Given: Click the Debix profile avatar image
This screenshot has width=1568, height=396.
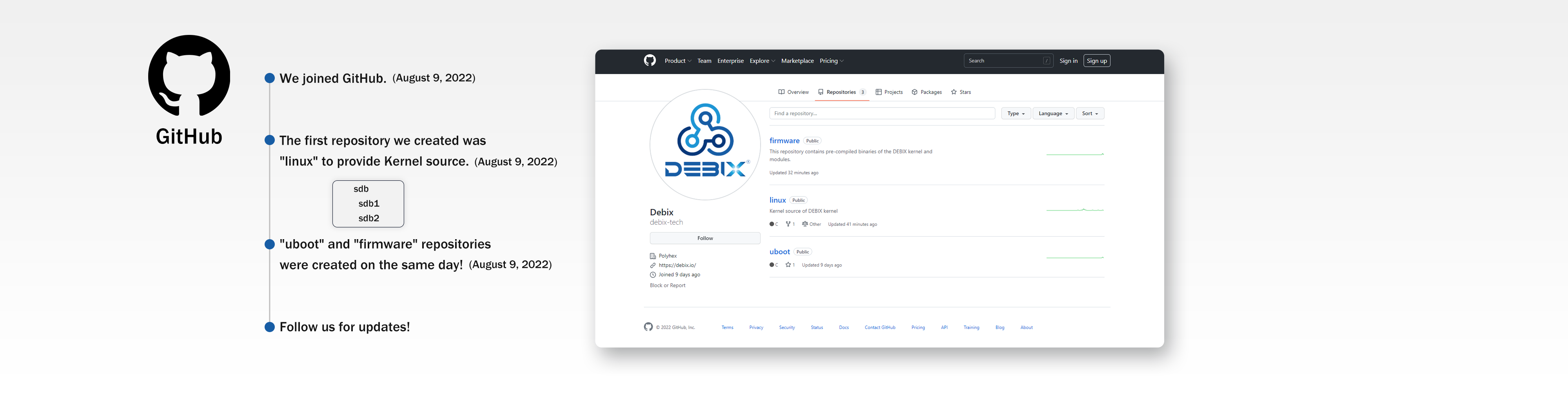Looking at the screenshot, I should [x=705, y=144].
